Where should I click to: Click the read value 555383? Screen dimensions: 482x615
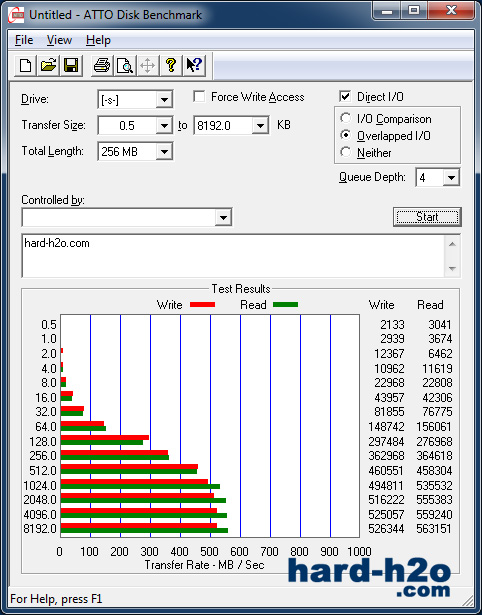[434, 500]
